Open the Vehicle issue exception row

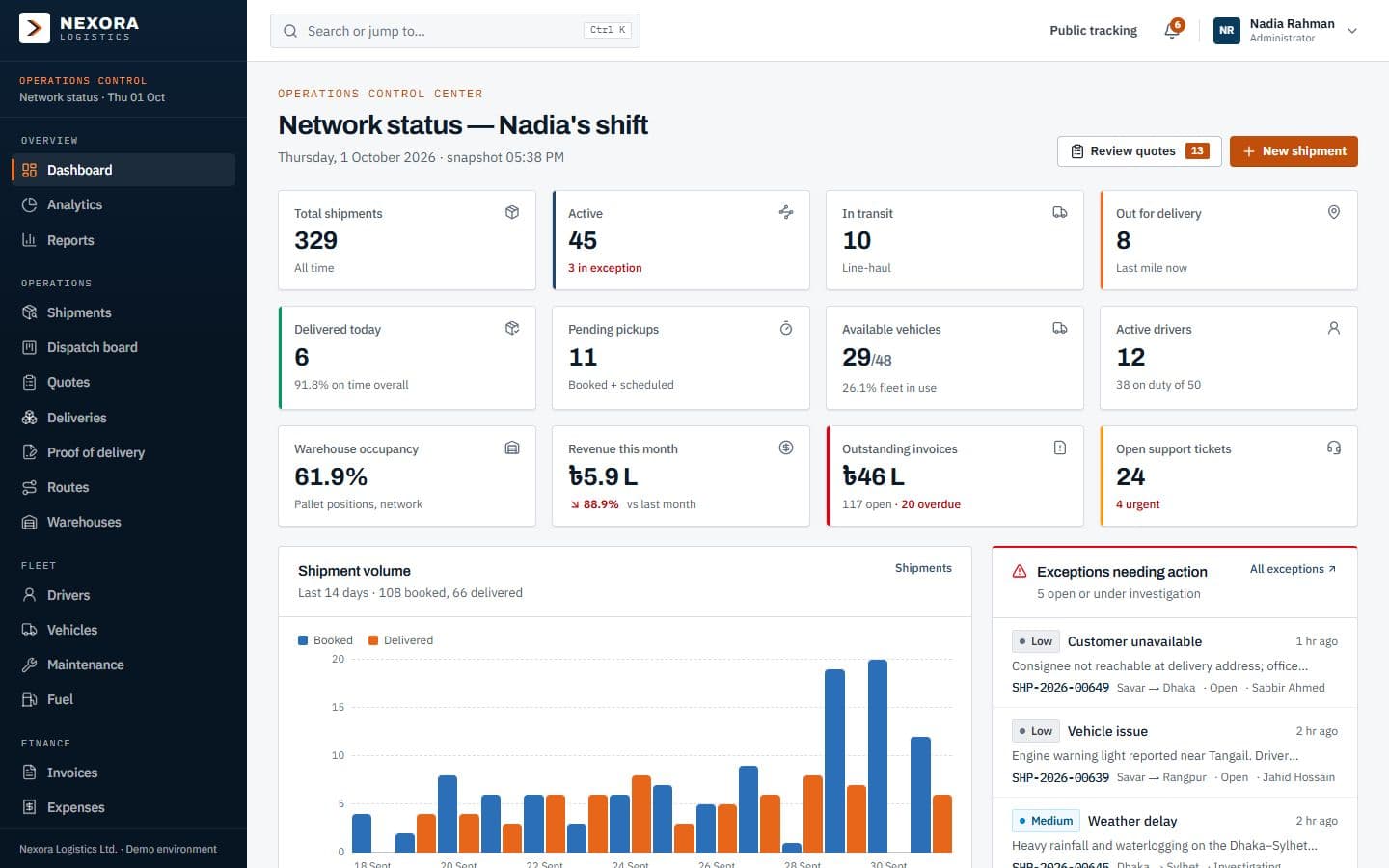tap(1175, 753)
